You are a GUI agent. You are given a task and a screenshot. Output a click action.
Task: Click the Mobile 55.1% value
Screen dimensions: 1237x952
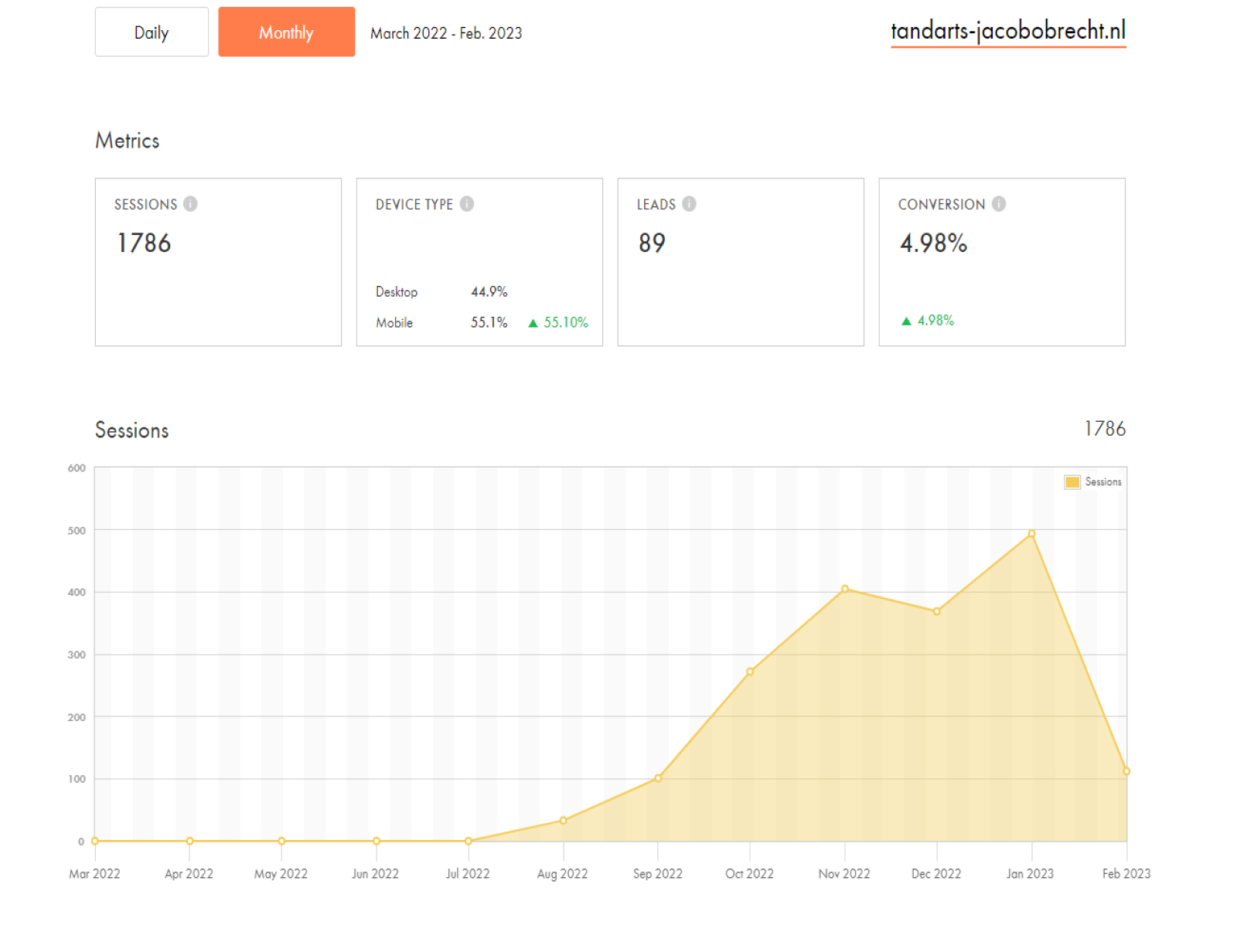click(489, 322)
